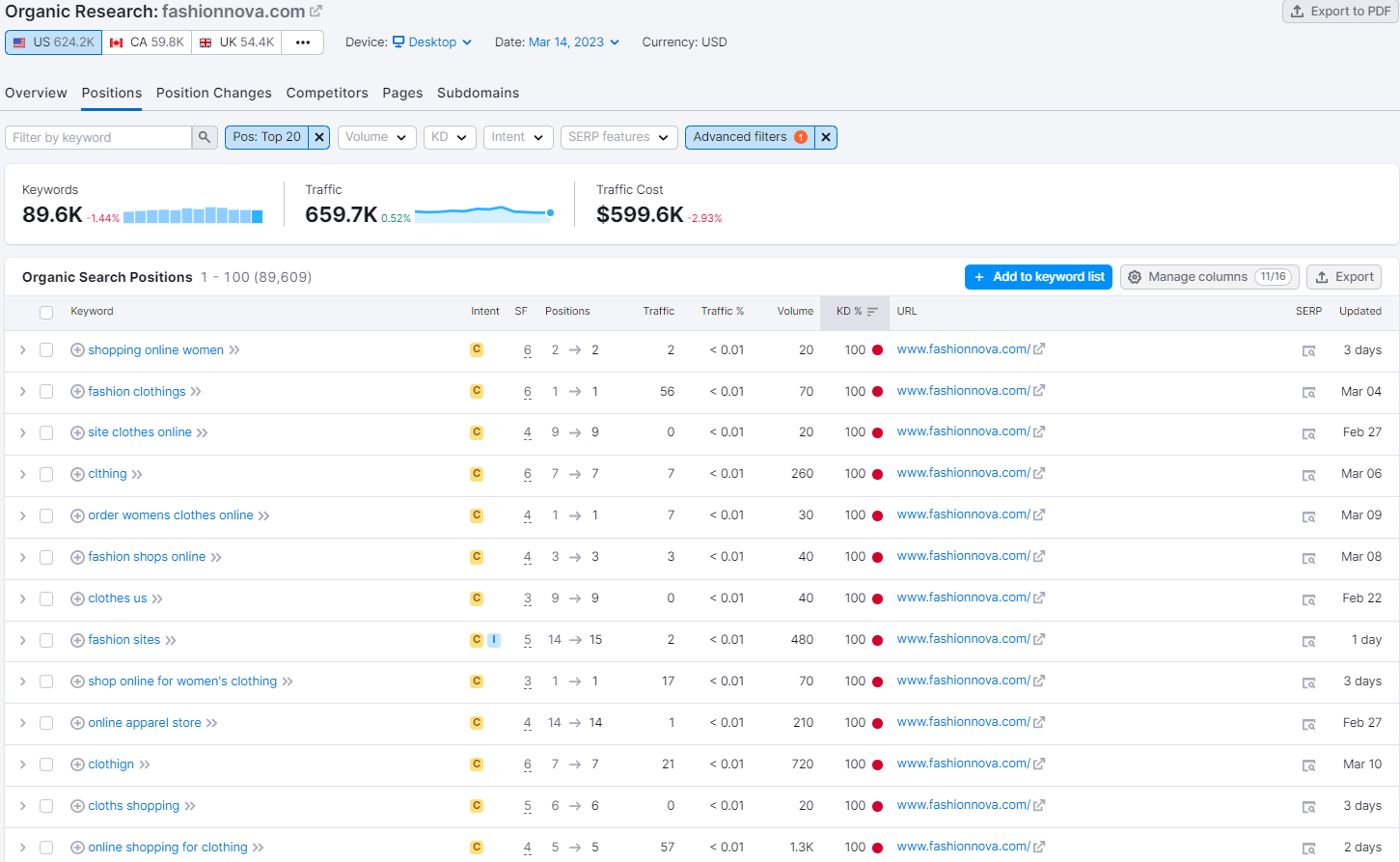Open the Device: Desktop dropdown
This screenshot has height=862, width=1400.
click(x=432, y=42)
